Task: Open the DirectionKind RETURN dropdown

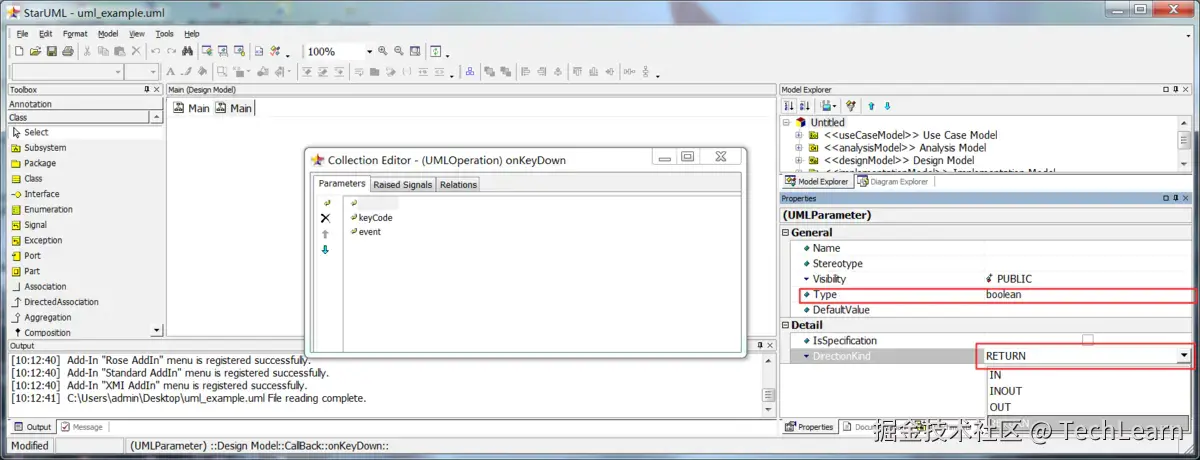Action: (1184, 356)
